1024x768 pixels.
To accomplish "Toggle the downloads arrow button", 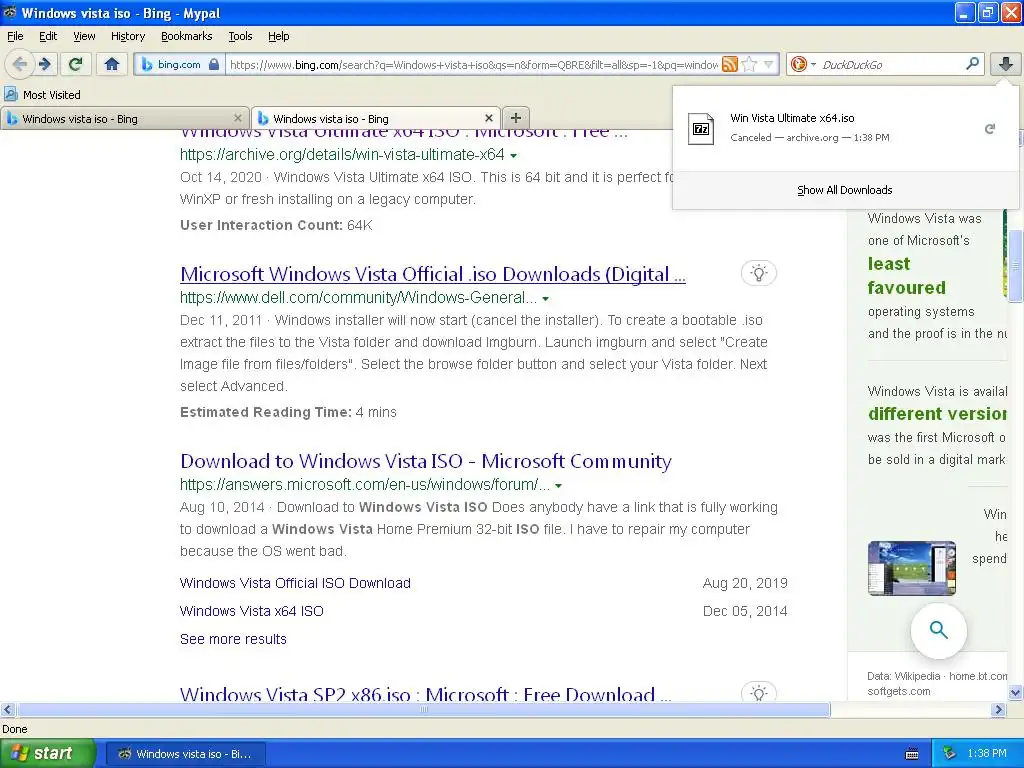I will 1006,64.
